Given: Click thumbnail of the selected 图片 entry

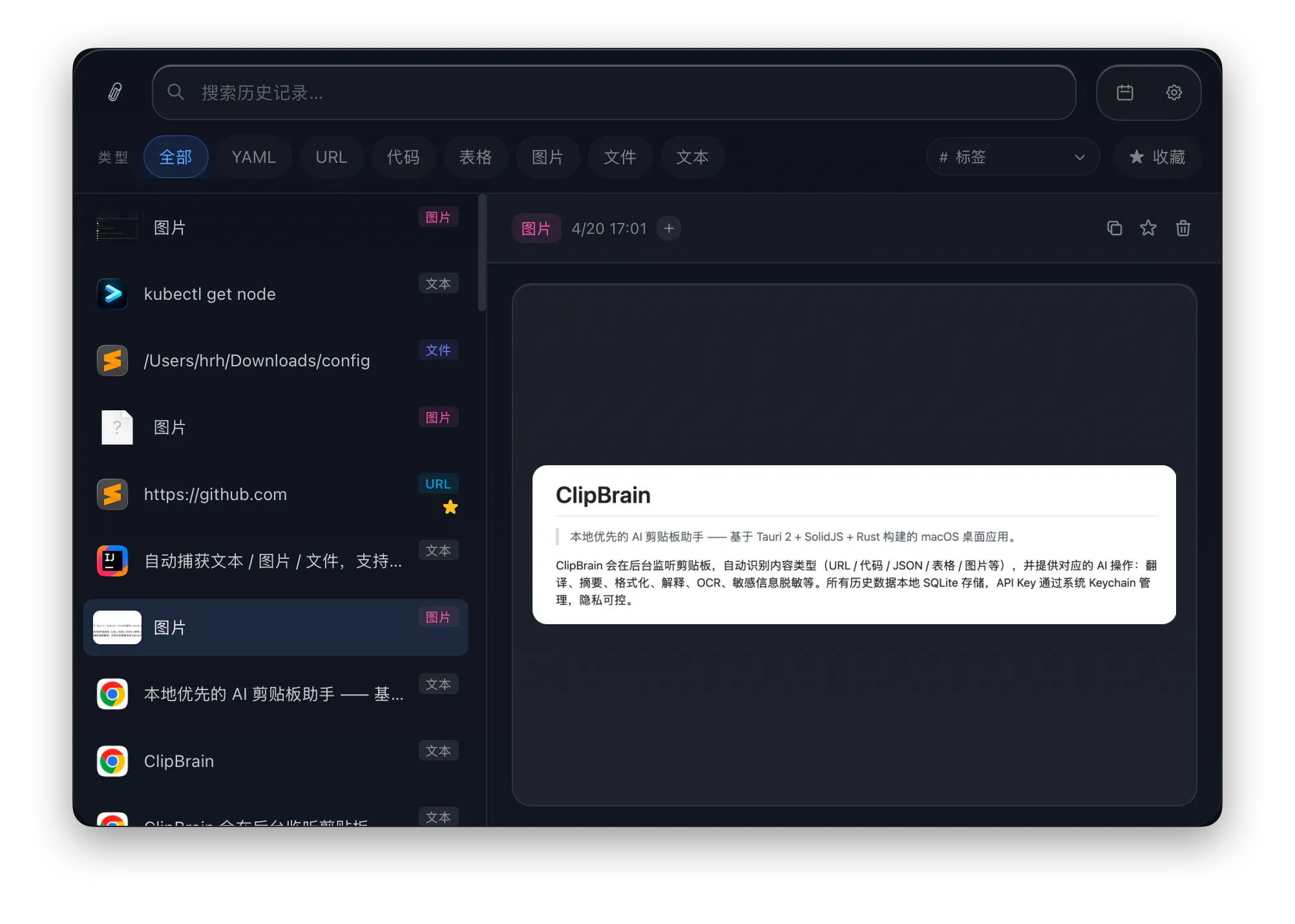Looking at the screenshot, I should pos(117,627).
